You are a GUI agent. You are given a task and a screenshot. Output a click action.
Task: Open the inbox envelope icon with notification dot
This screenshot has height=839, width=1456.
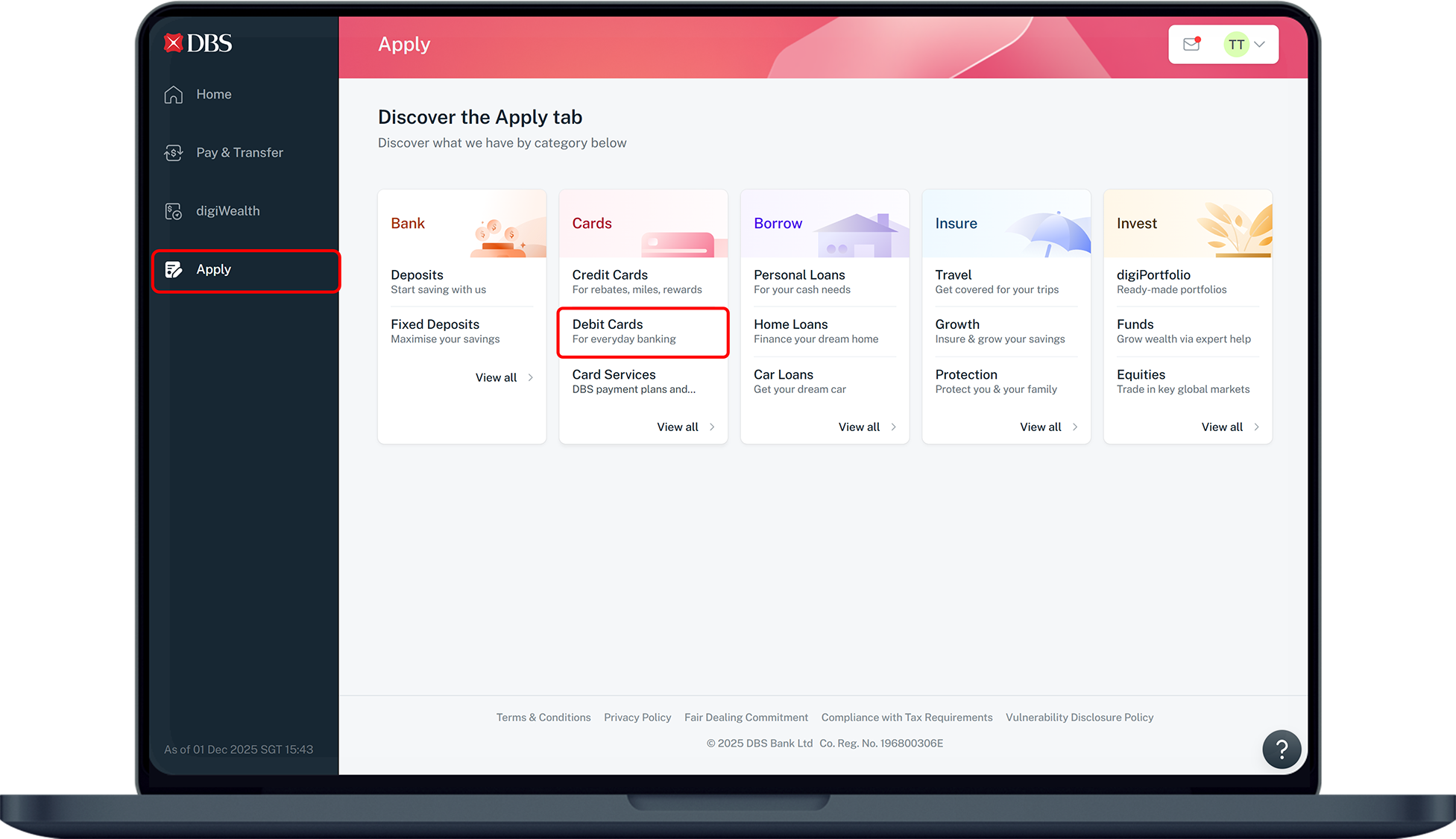(1191, 44)
